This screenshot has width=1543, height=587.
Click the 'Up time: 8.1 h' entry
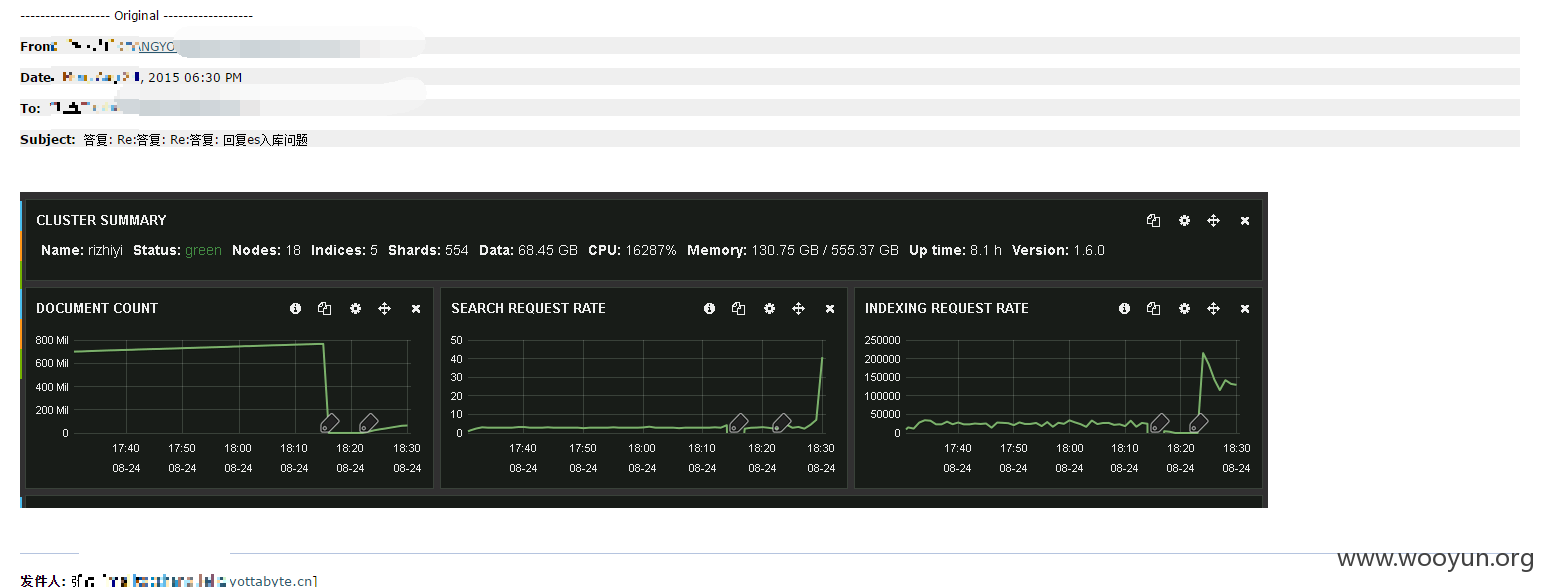(955, 250)
